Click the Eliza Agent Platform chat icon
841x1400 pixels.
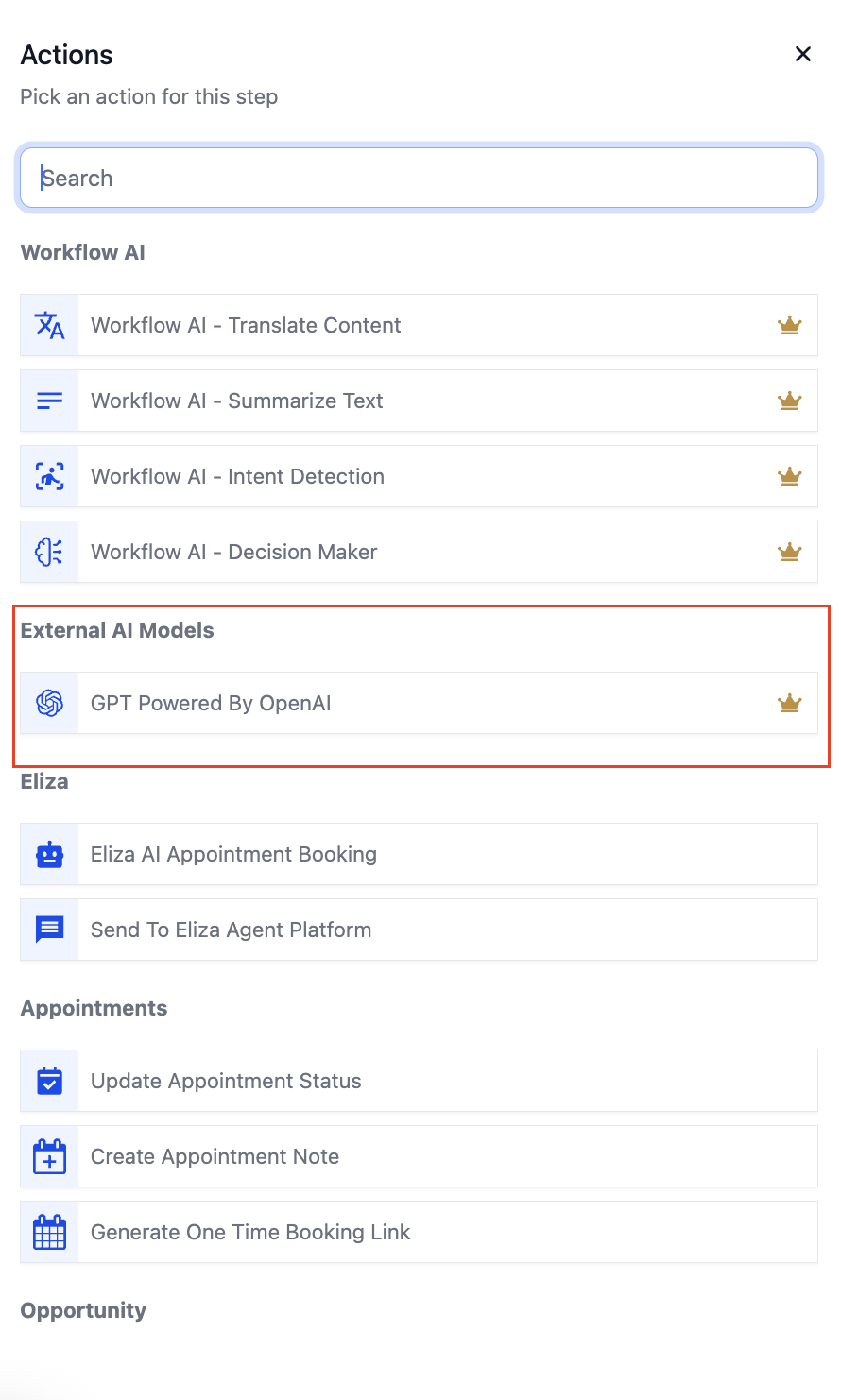(x=50, y=930)
